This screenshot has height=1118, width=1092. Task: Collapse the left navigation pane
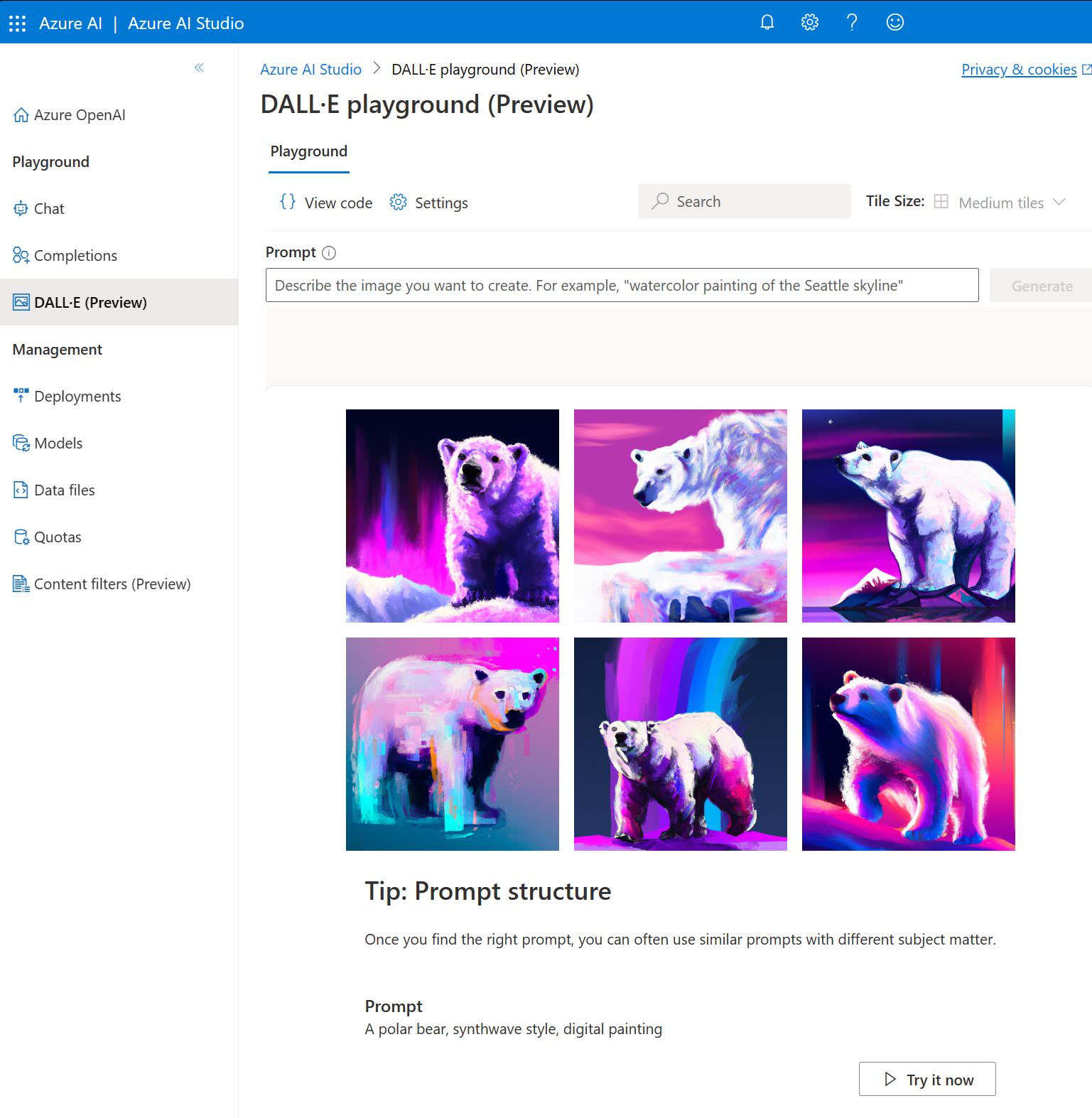click(200, 68)
